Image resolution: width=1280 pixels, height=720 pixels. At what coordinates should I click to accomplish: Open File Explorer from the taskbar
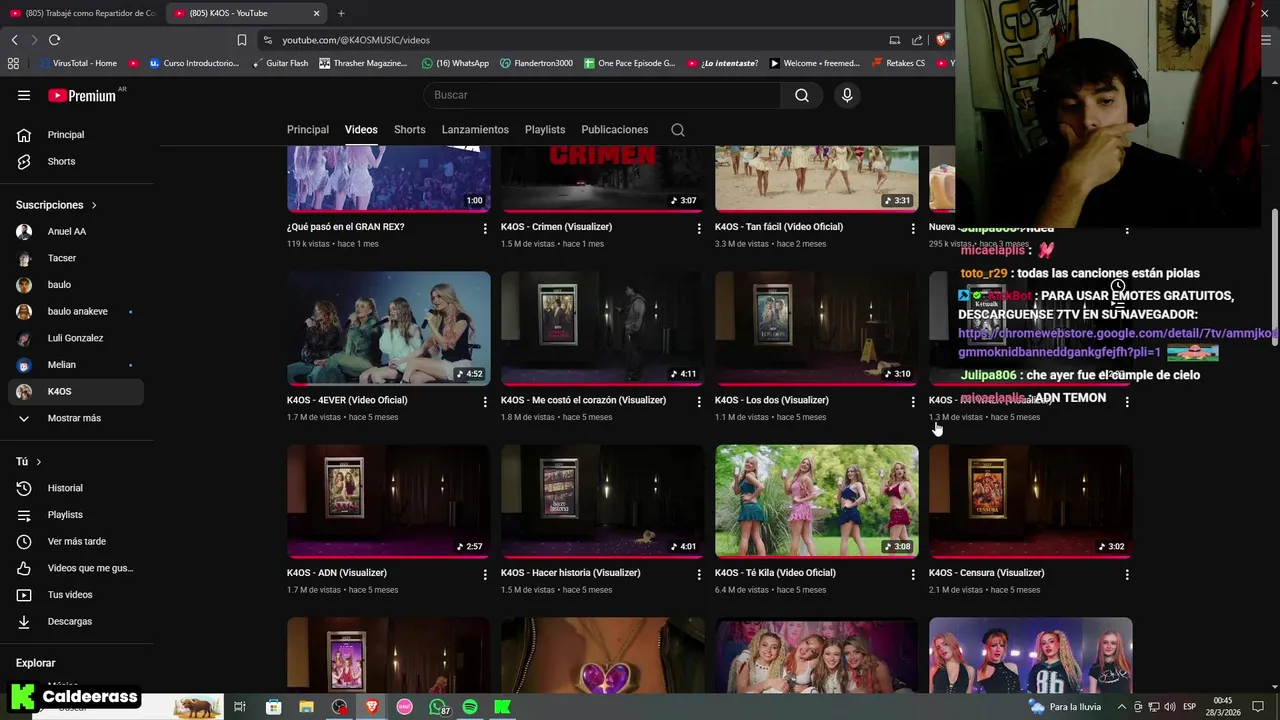(x=306, y=707)
